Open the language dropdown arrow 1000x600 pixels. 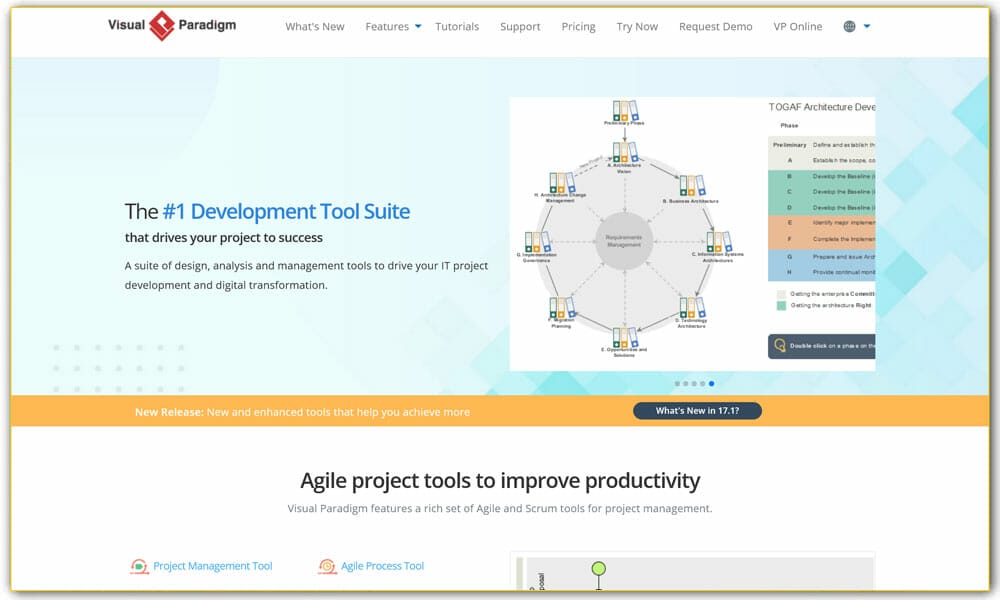coord(866,27)
